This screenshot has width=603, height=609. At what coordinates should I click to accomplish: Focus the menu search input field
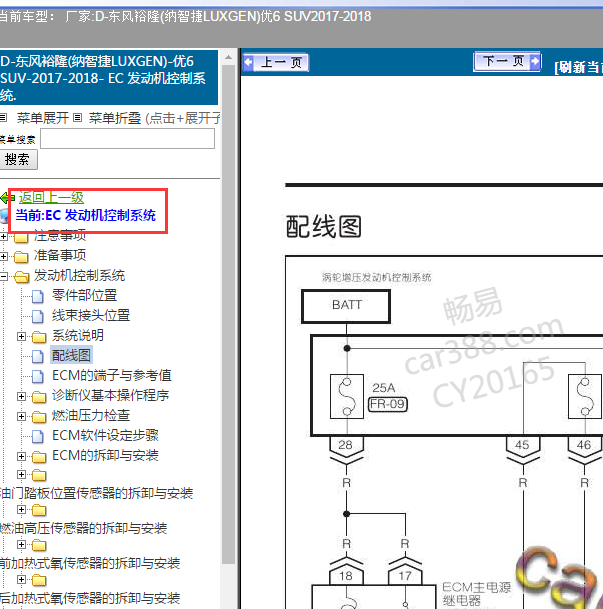(x=127, y=139)
